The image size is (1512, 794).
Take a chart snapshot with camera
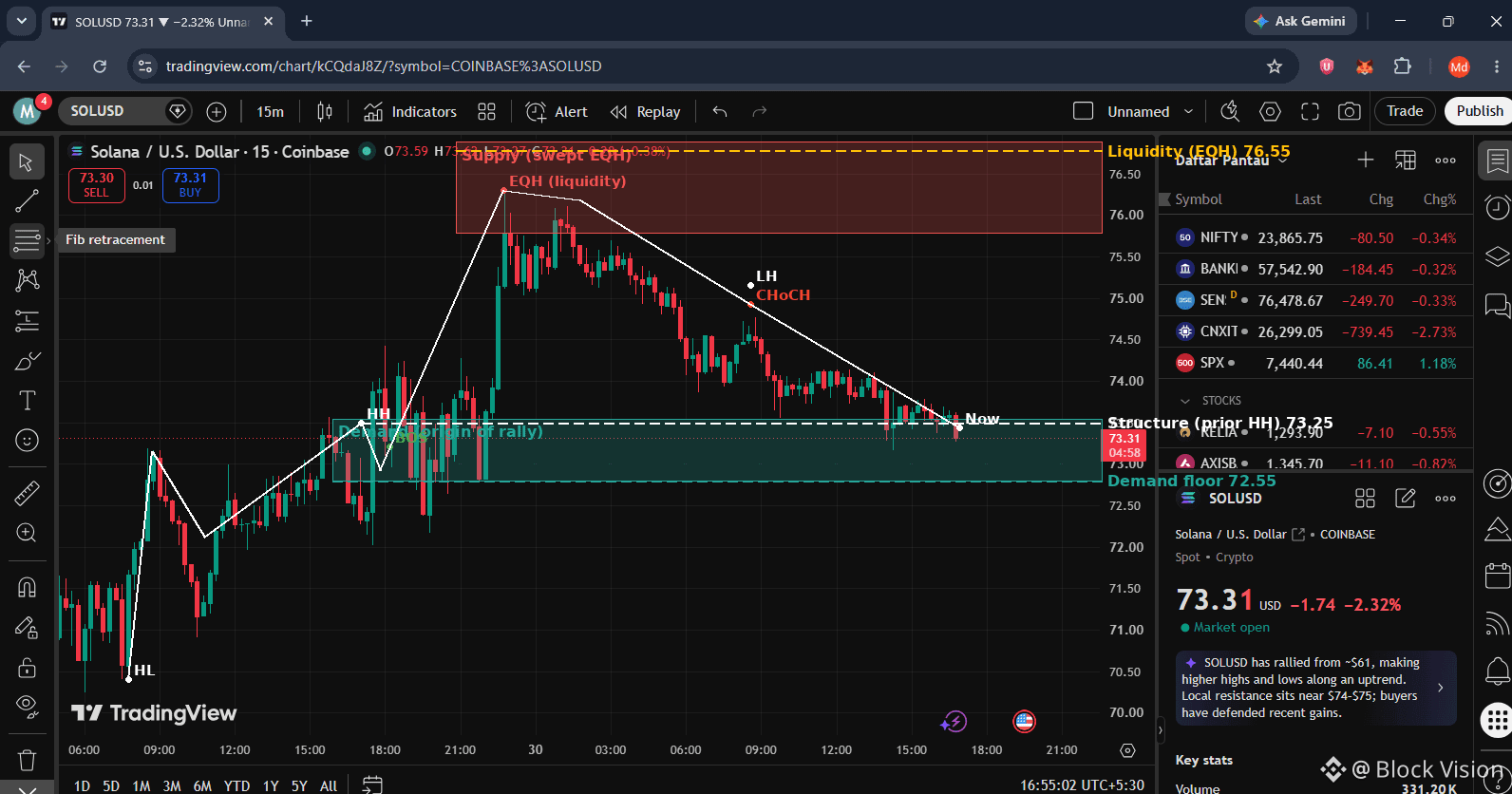pyautogui.click(x=1349, y=112)
